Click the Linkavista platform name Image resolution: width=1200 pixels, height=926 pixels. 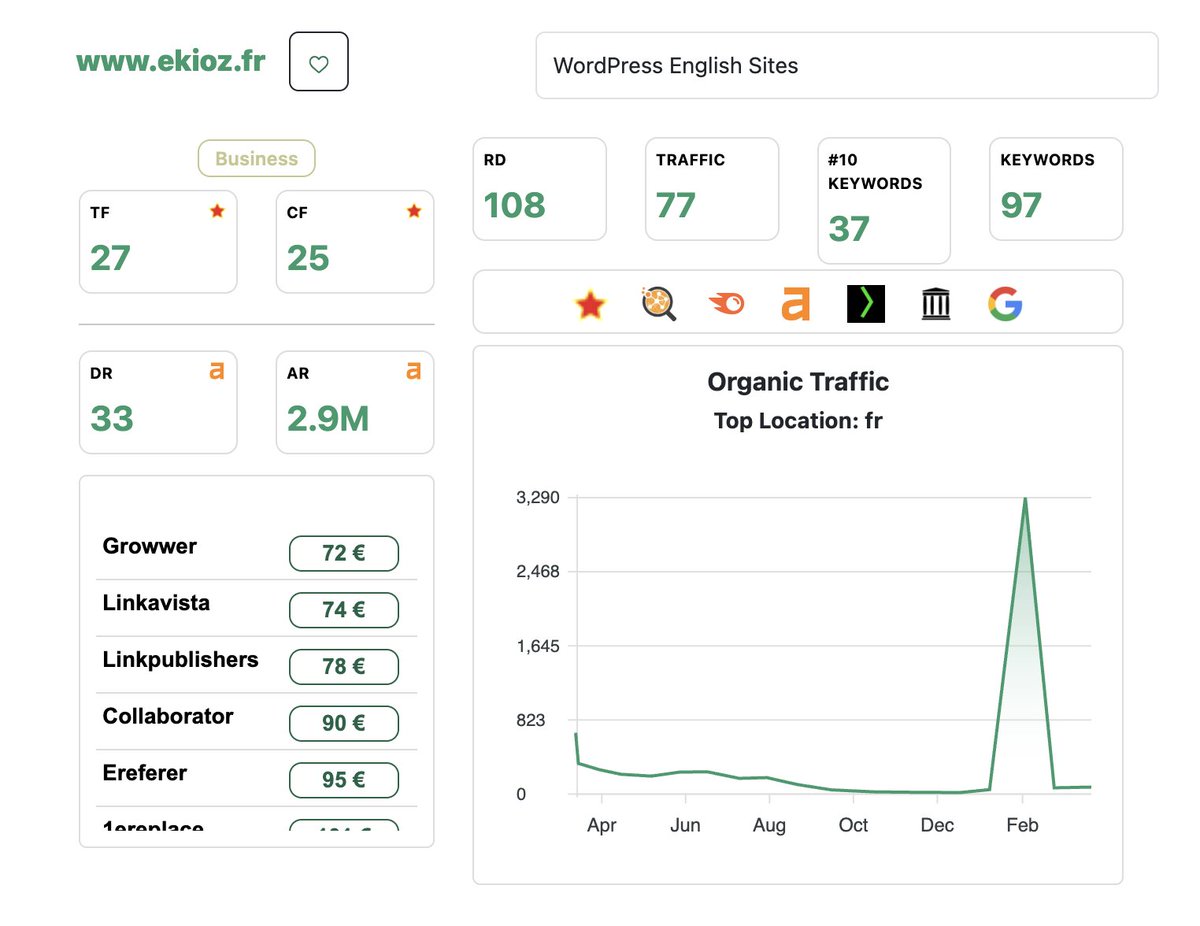(156, 603)
